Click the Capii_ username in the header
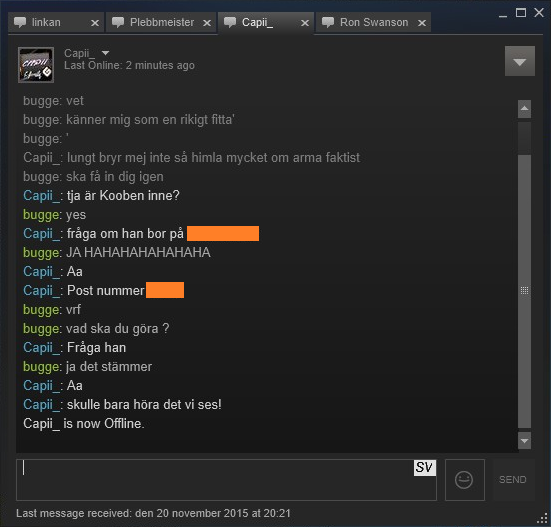Image resolution: width=551 pixels, height=527 pixels. (79, 53)
